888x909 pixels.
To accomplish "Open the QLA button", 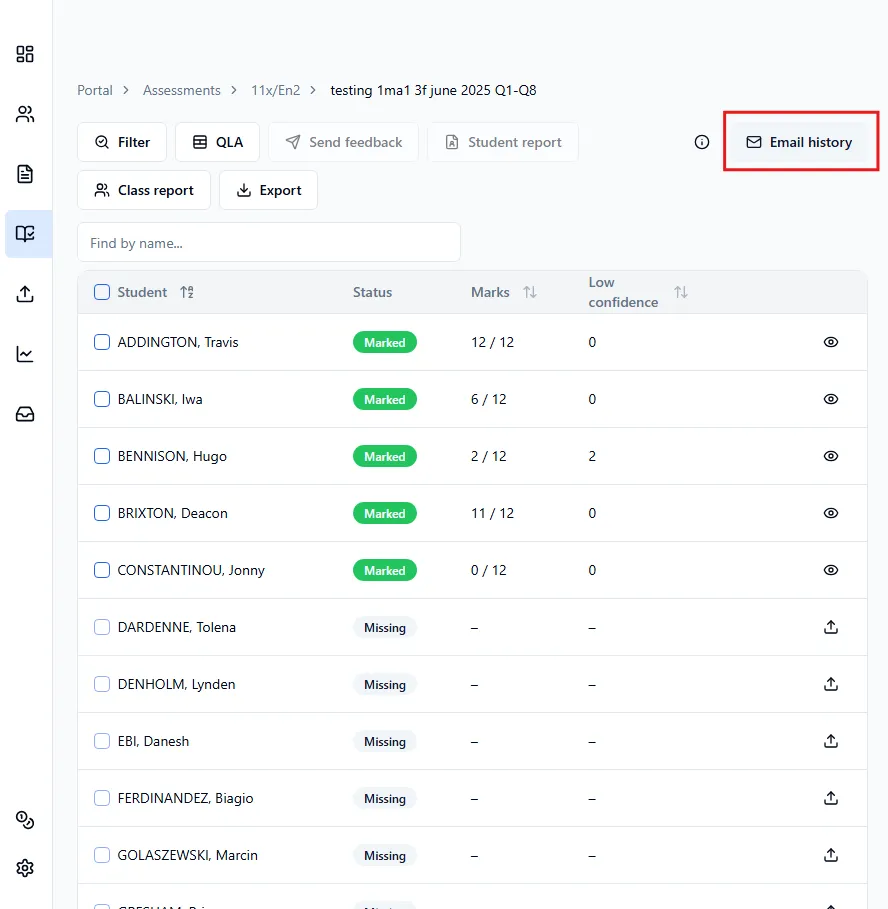I will (x=217, y=142).
